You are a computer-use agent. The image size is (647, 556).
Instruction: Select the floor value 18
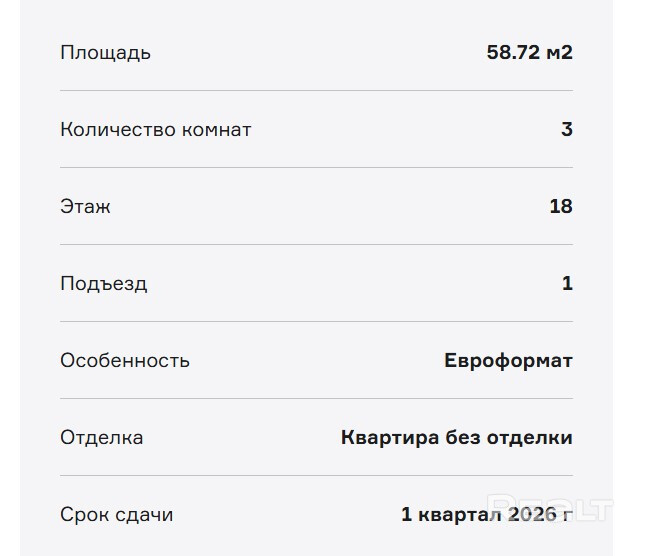pos(561,207)
